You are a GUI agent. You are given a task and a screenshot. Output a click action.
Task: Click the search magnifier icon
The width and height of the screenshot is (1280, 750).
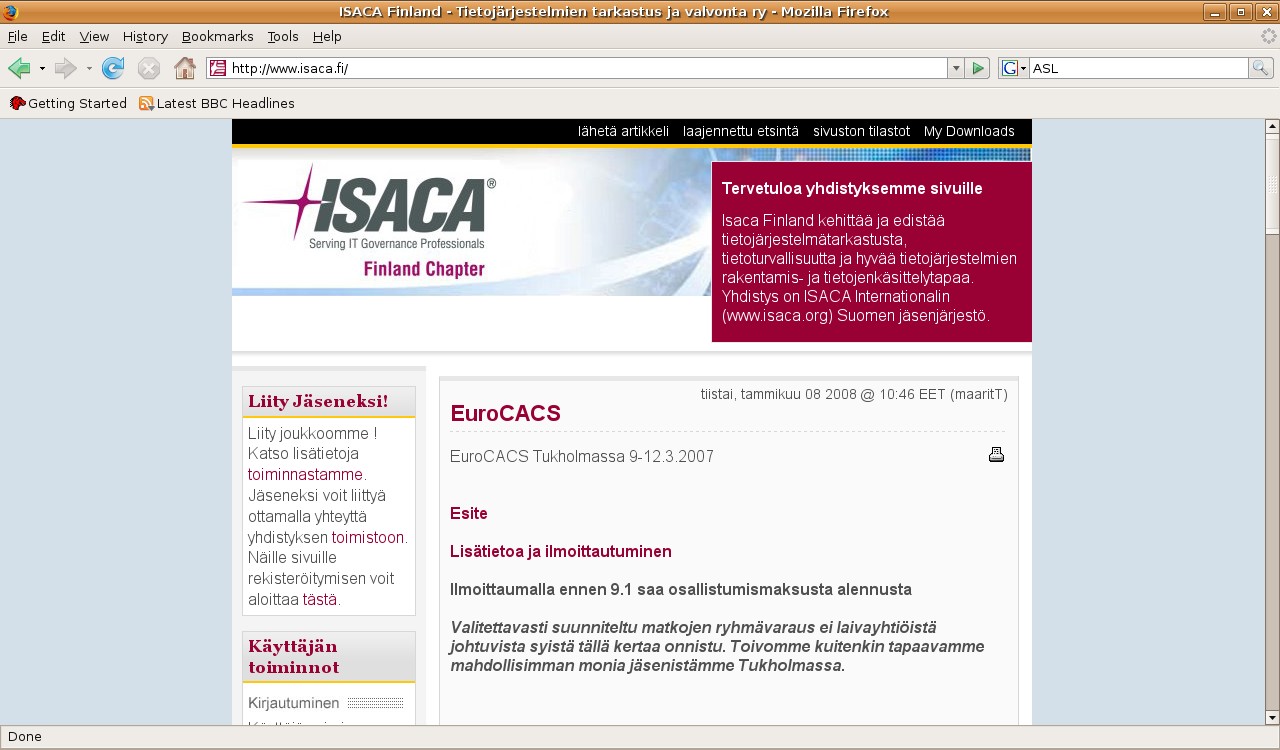(x=1261, y=68)
